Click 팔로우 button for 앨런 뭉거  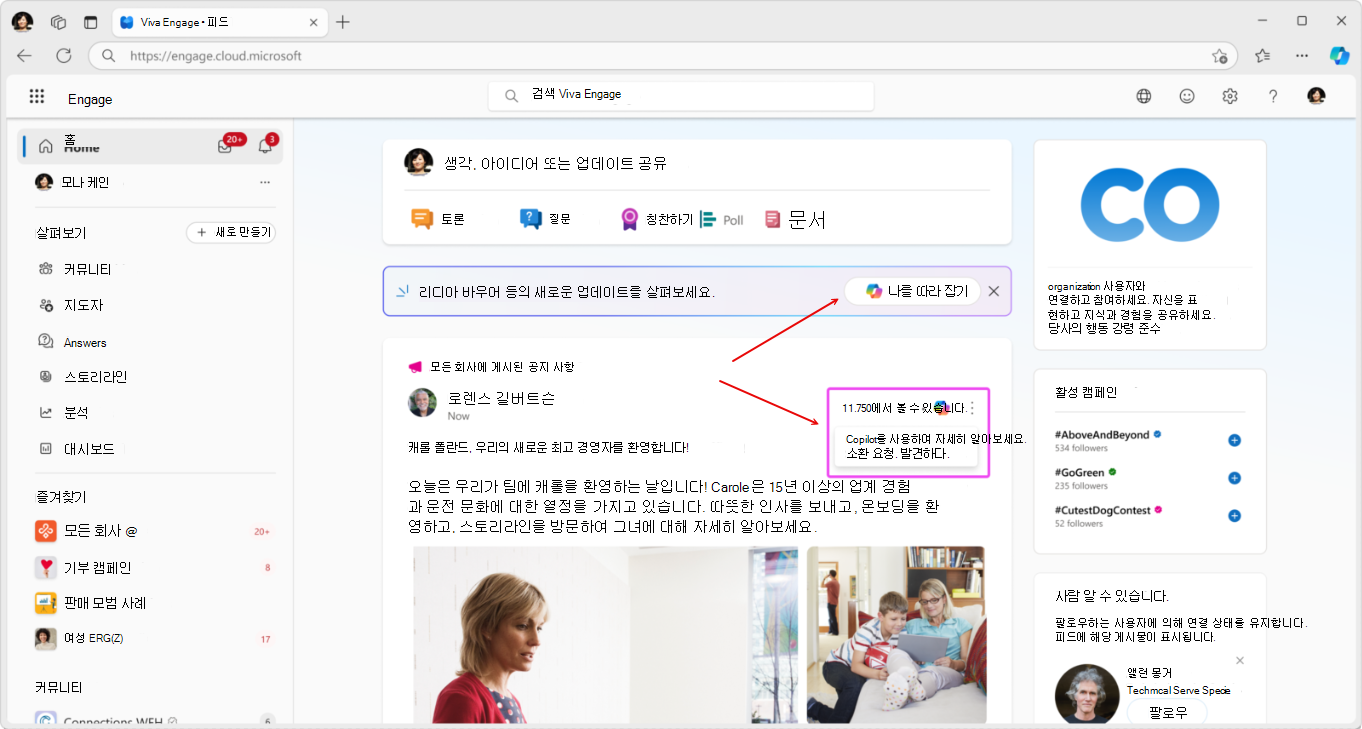tap(1167, 713)
